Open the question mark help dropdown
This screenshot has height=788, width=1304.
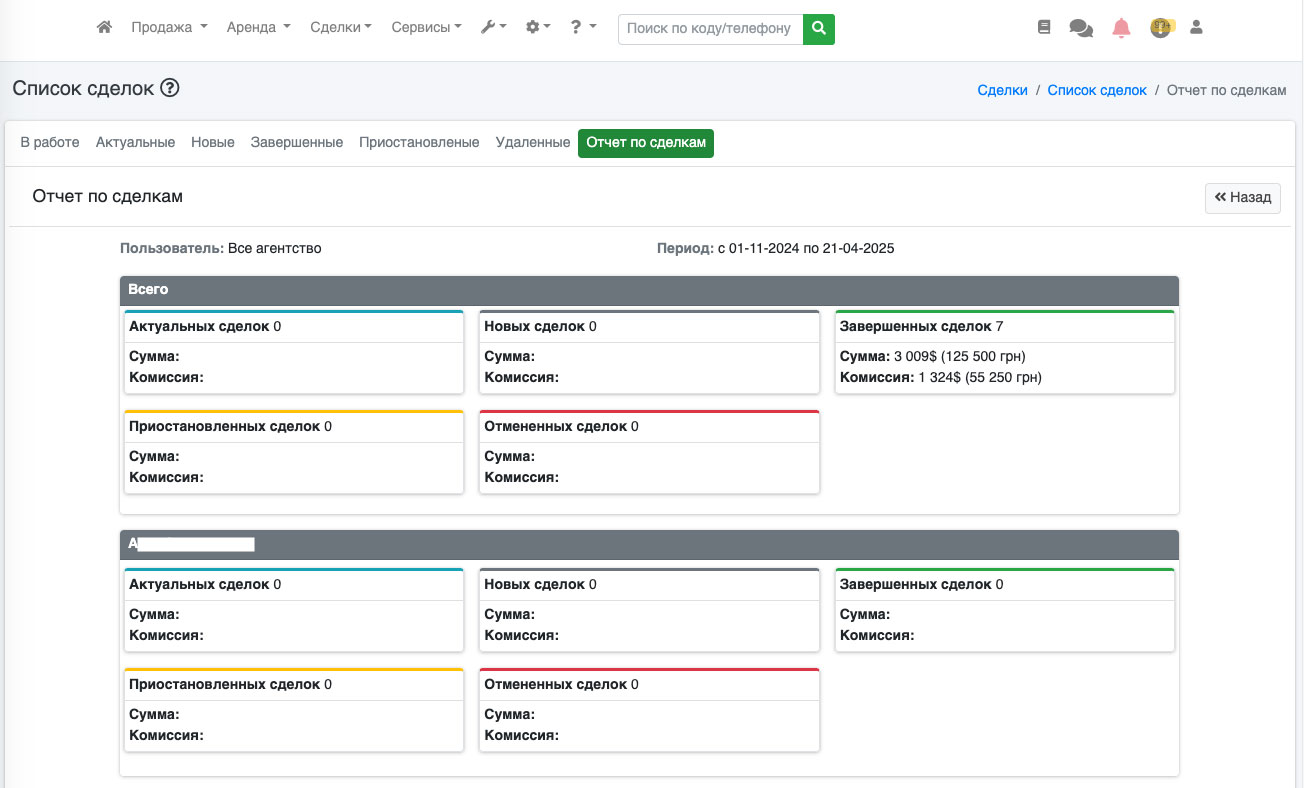point(583,28)
